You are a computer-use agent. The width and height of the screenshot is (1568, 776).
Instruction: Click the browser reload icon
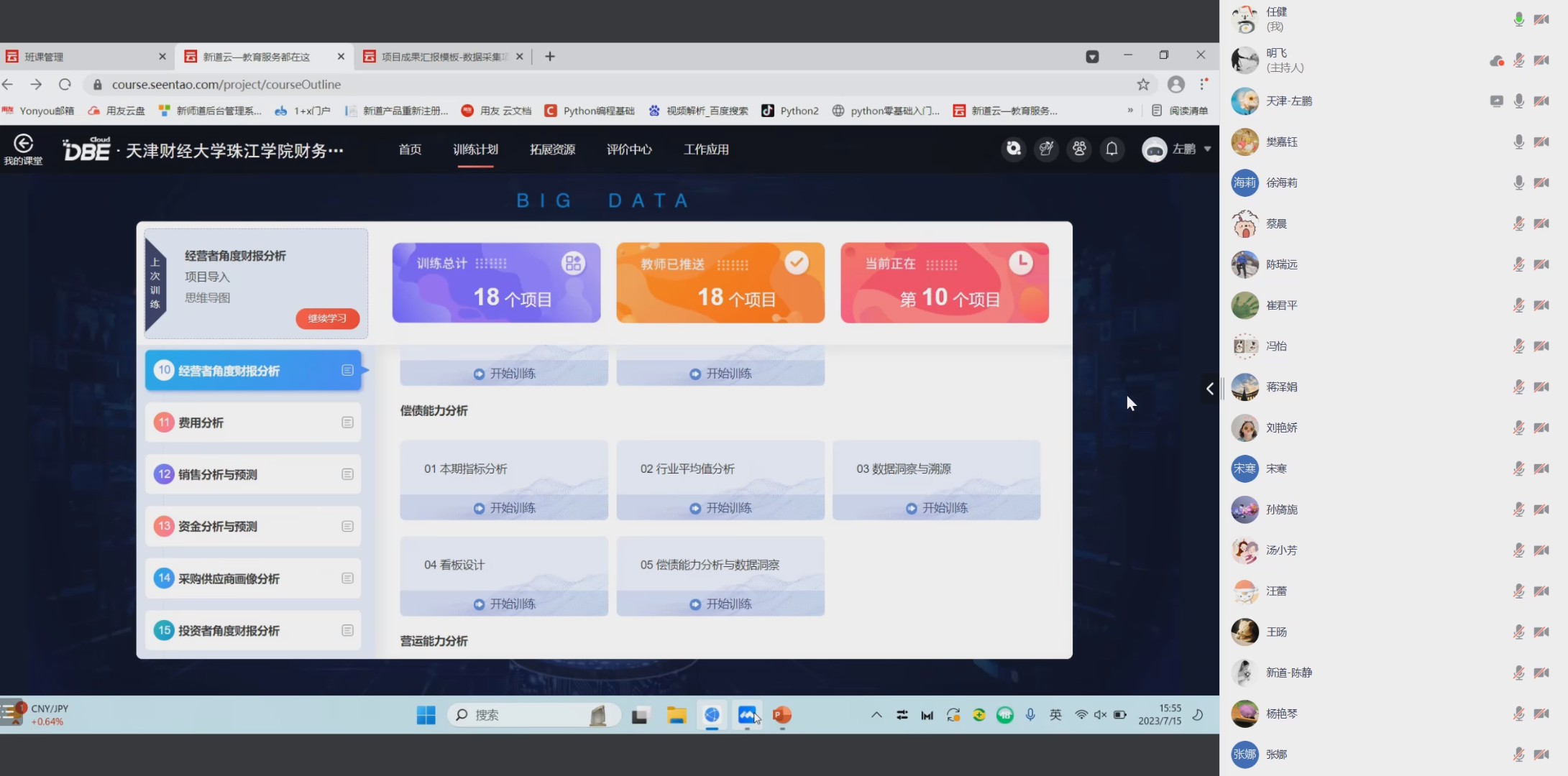coord(65,85)
